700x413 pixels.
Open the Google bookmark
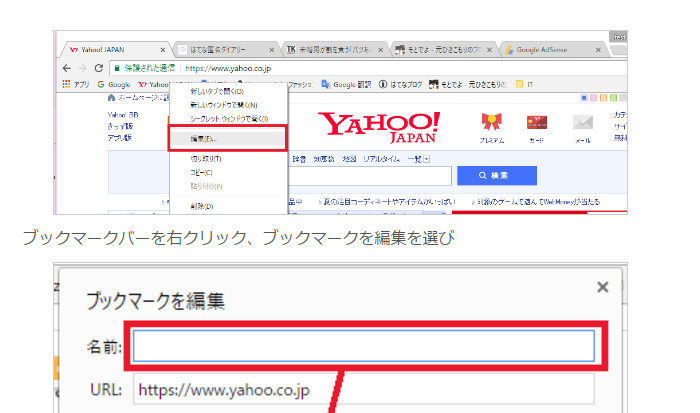pos(114,84)
